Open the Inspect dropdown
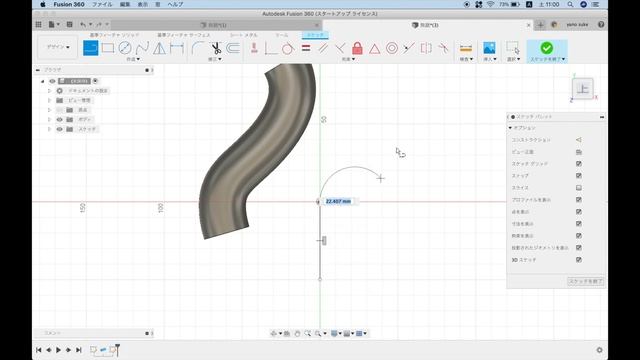 pos(466,59)
